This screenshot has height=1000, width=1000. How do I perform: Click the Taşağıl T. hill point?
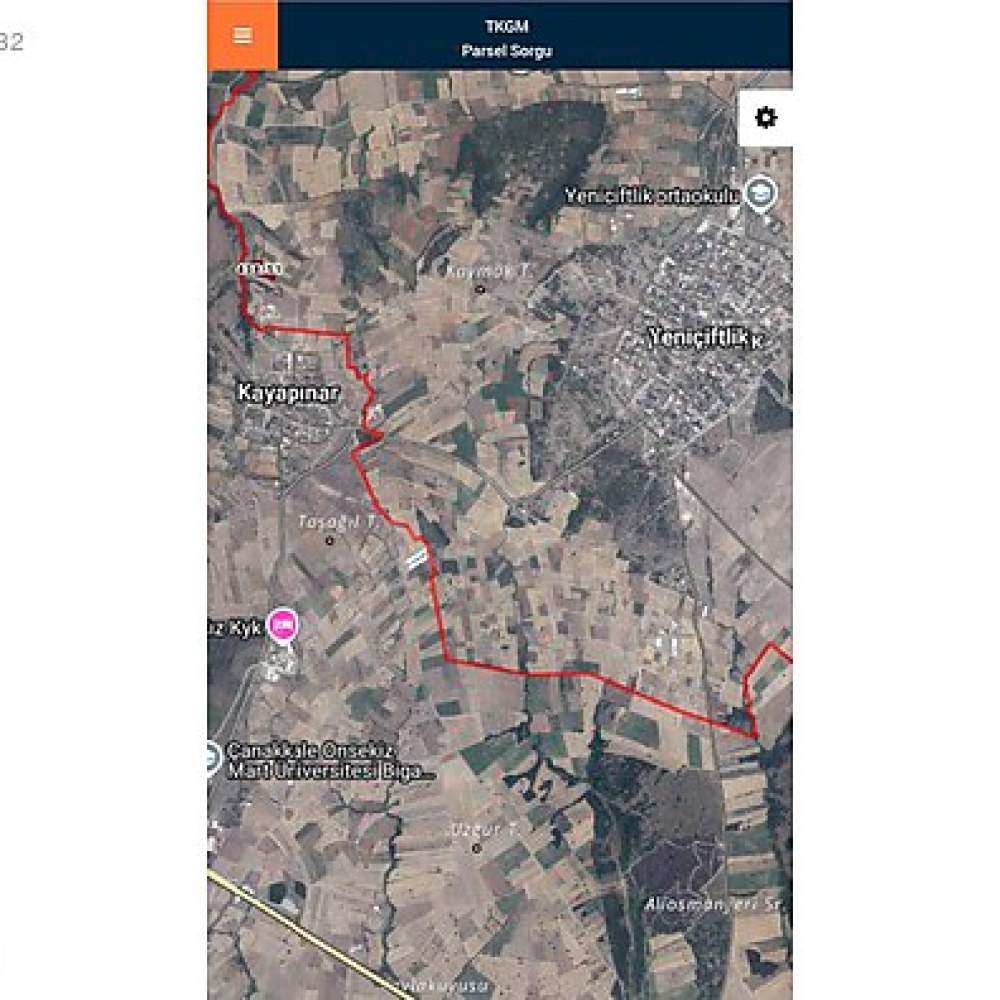[329, 541]
